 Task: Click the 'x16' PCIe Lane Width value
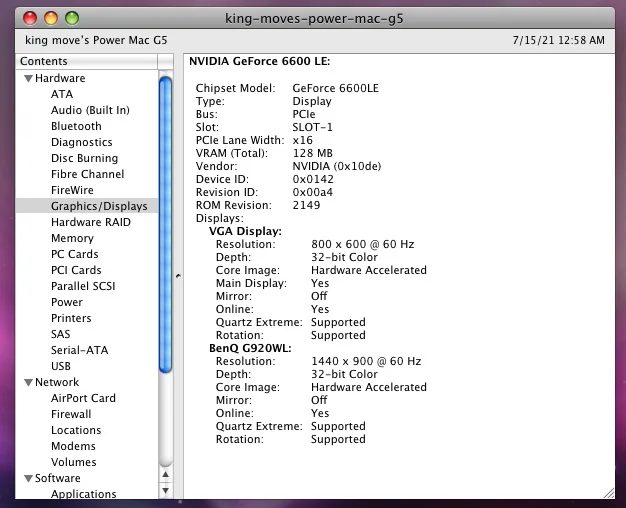click(x=302, y=140)
